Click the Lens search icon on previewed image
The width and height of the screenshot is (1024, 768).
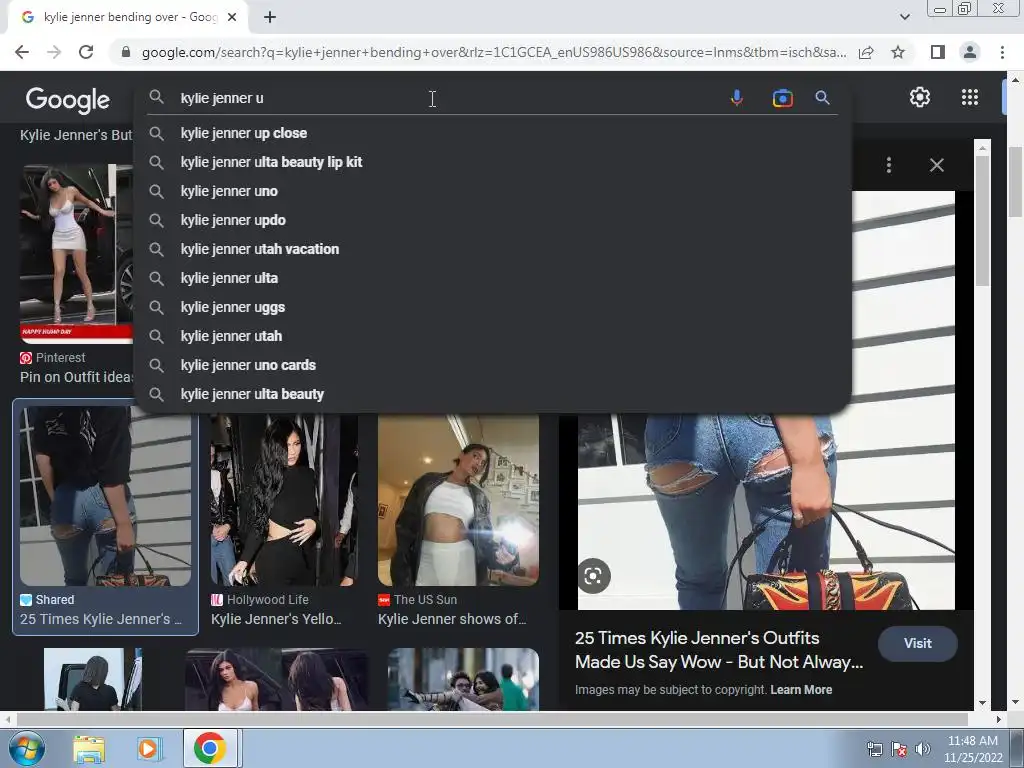(x=593, y=576)
